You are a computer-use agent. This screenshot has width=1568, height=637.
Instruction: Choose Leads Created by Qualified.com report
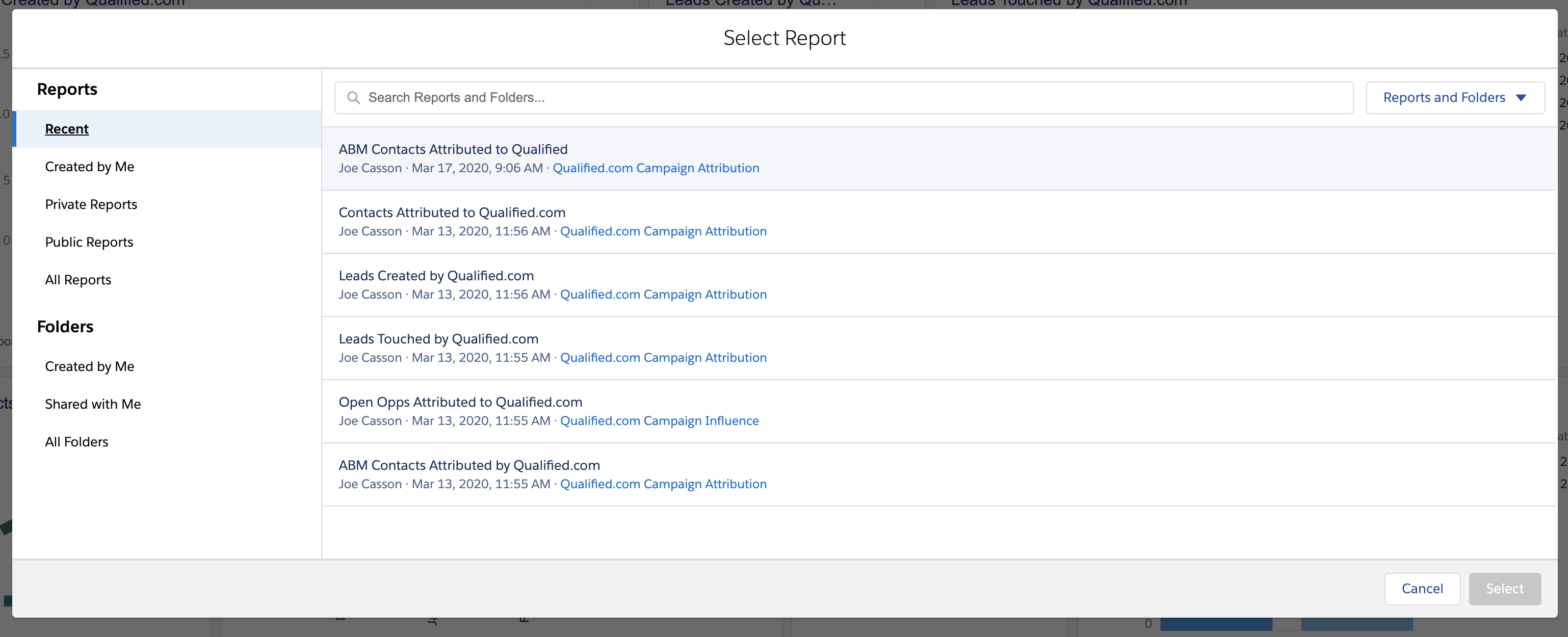click(939, 285)
